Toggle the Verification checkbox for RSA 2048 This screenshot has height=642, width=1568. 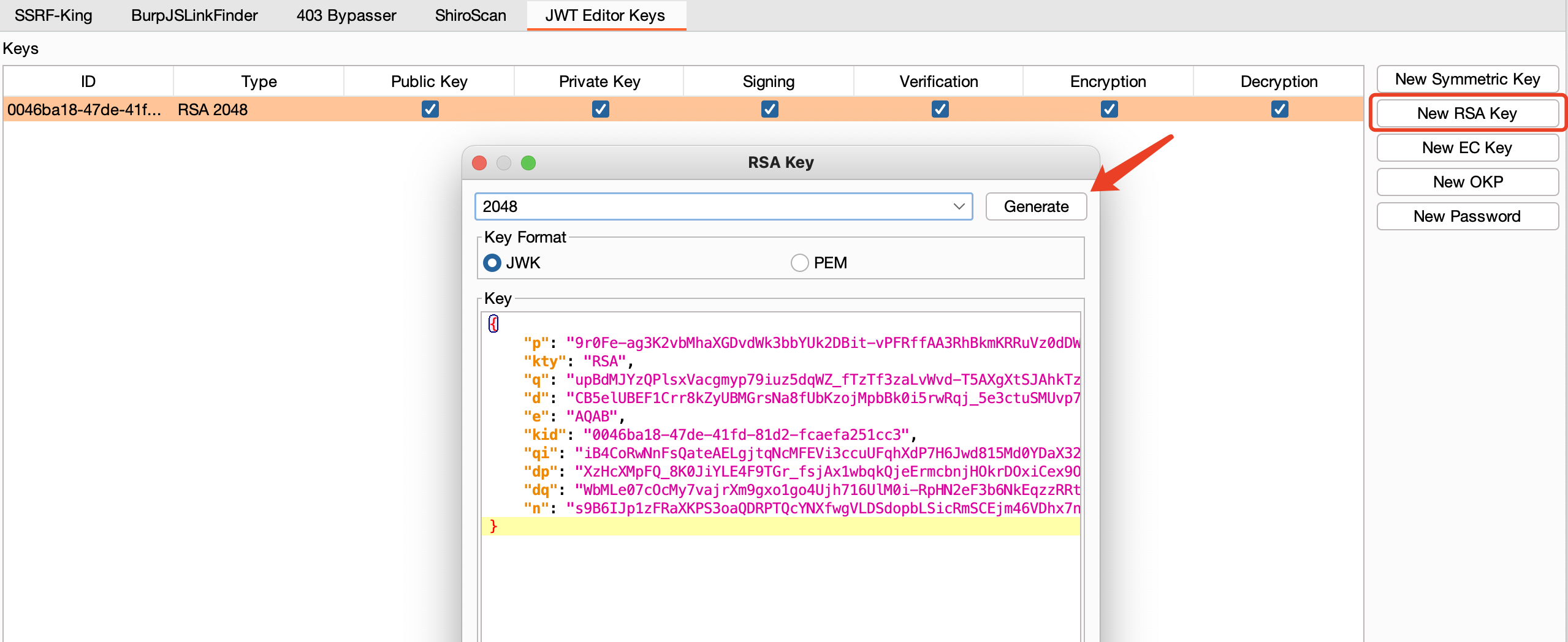pos(940,110)
